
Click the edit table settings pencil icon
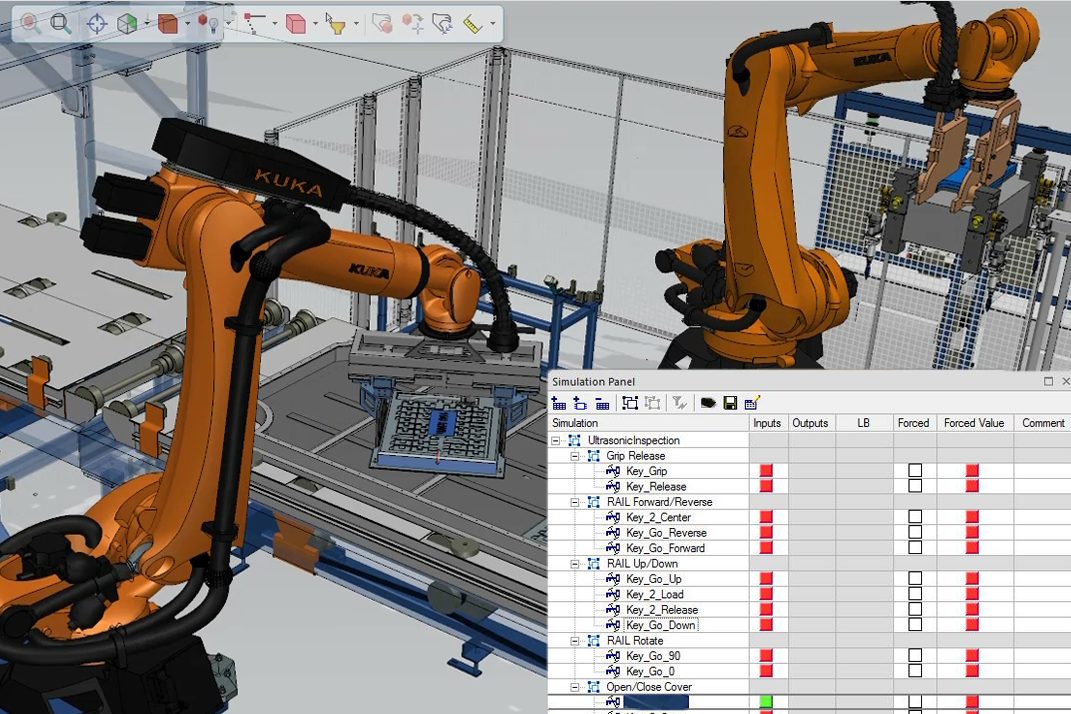(752, 403)
